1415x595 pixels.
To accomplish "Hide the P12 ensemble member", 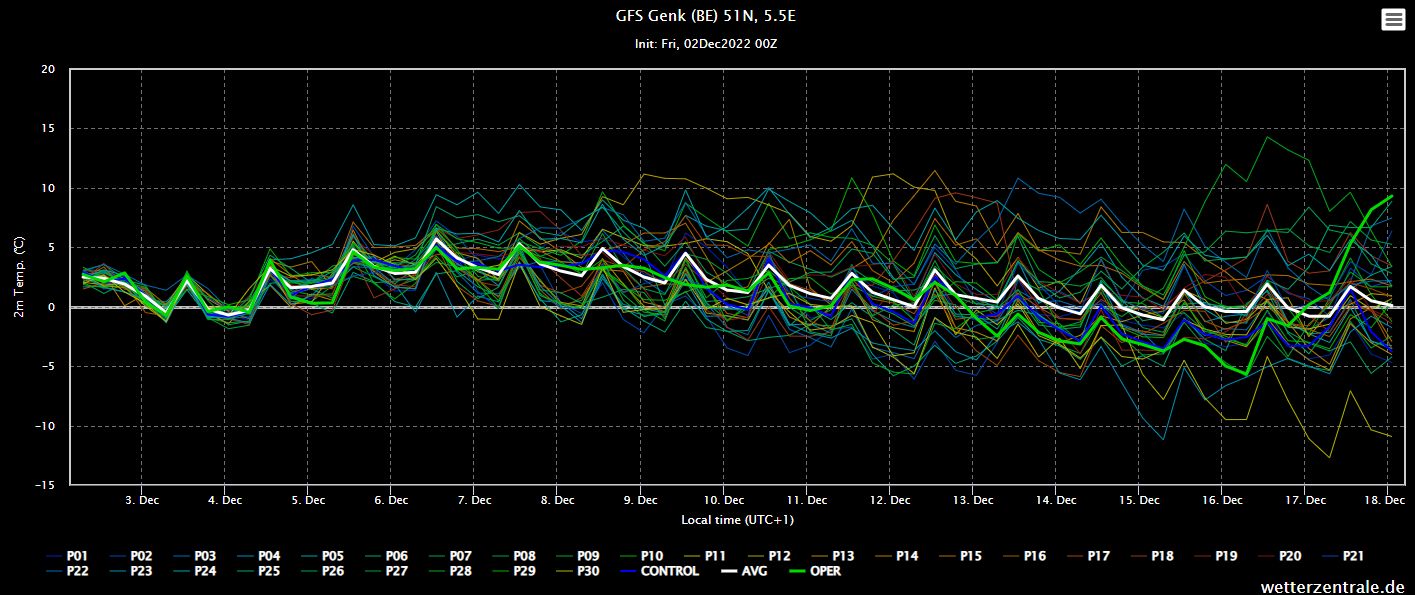I will click(x=770, y=556).
